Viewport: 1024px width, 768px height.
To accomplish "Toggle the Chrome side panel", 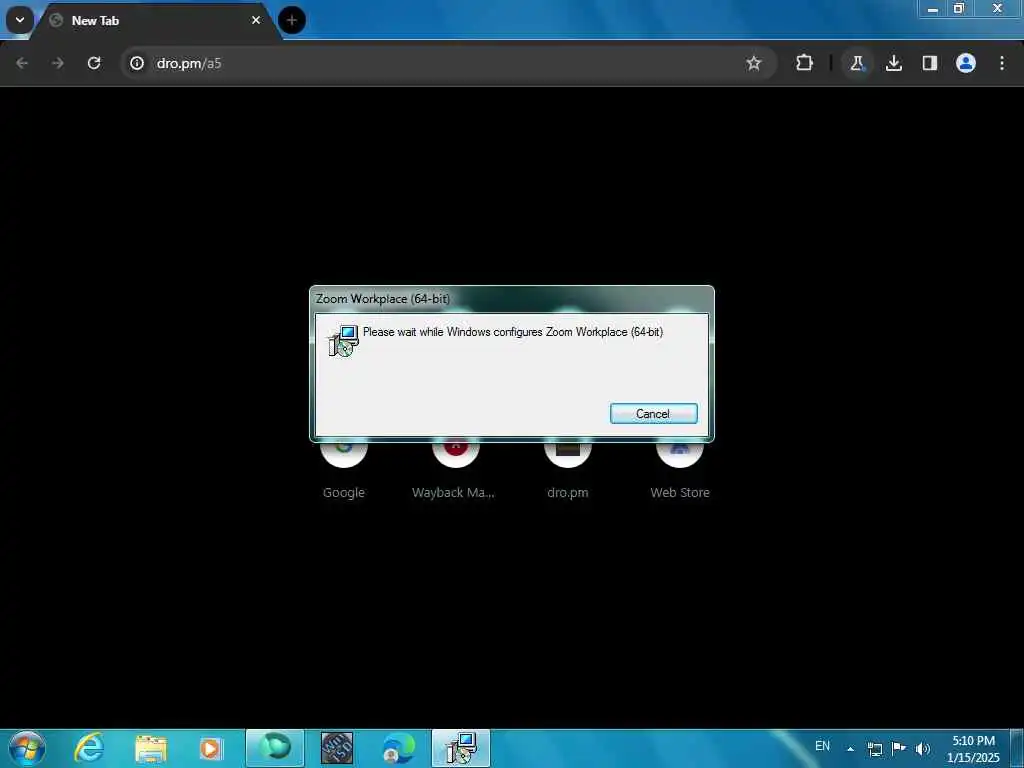I will pyautogui.click(x=929, y=63).
